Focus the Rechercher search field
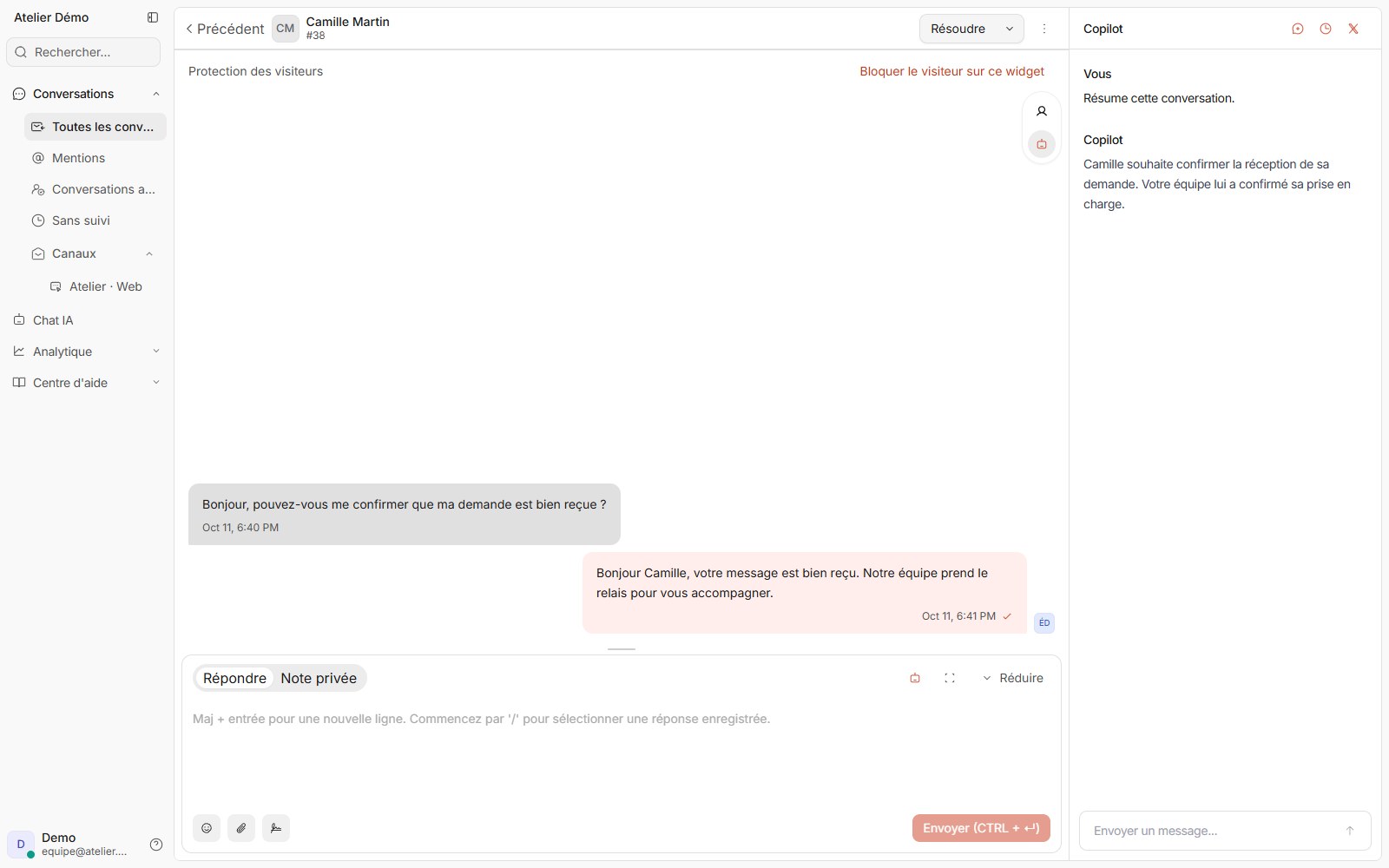Screen dimensions: 1389x868 [x=83, y=52]
